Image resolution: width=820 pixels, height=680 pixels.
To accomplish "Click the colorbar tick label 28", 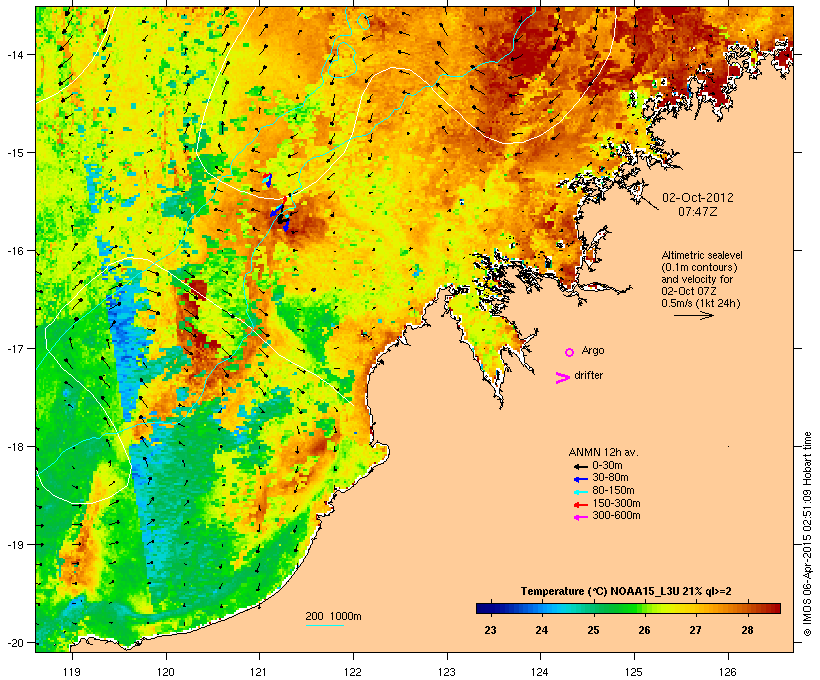I will pos(747,630).
